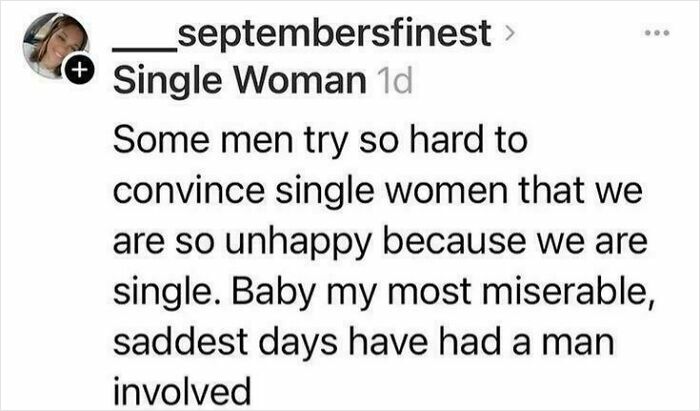Open the profile picture thumbnail

coord(56,46)
